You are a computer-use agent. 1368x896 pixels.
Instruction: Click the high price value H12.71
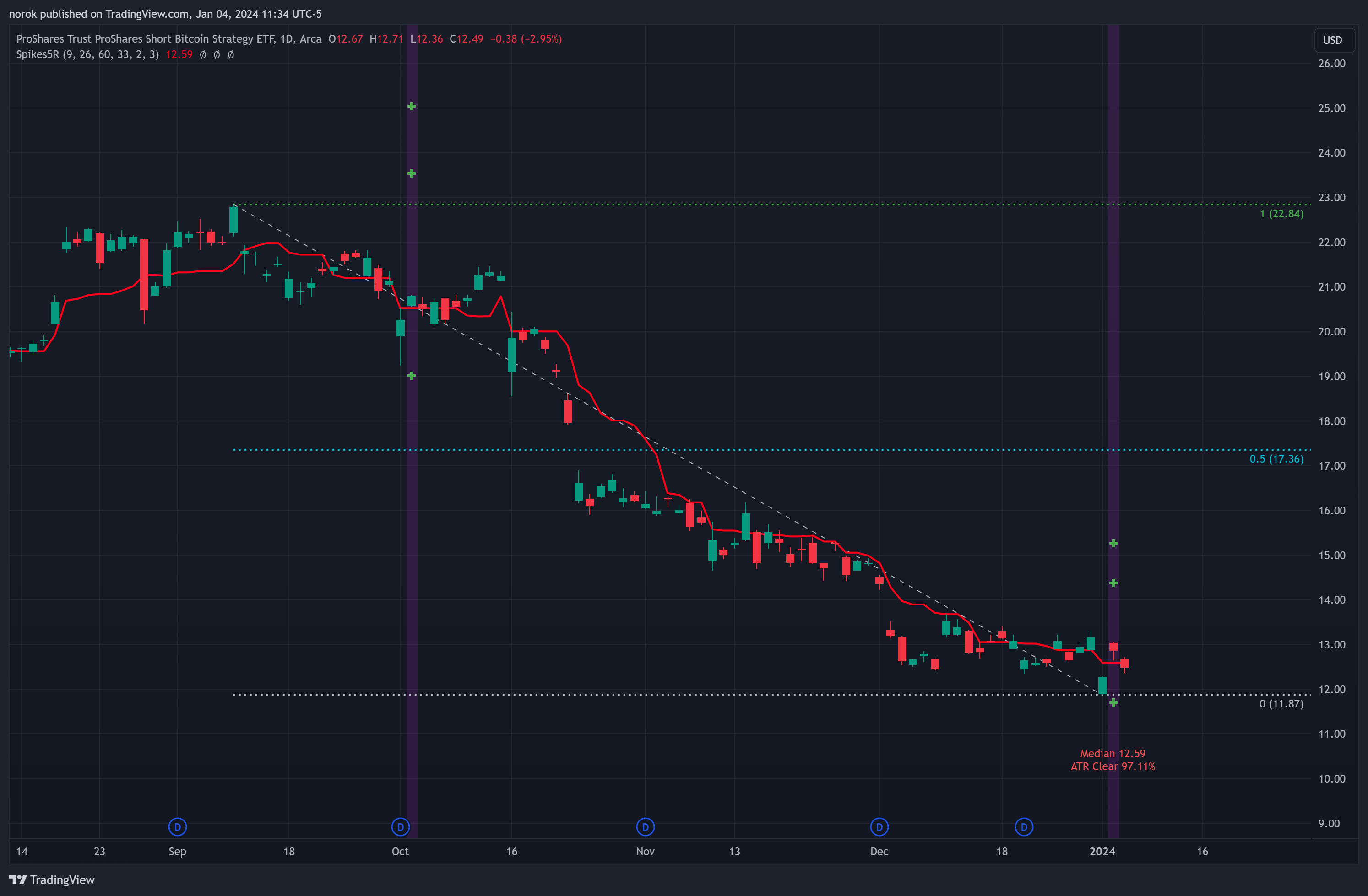(x=386, y=38)
